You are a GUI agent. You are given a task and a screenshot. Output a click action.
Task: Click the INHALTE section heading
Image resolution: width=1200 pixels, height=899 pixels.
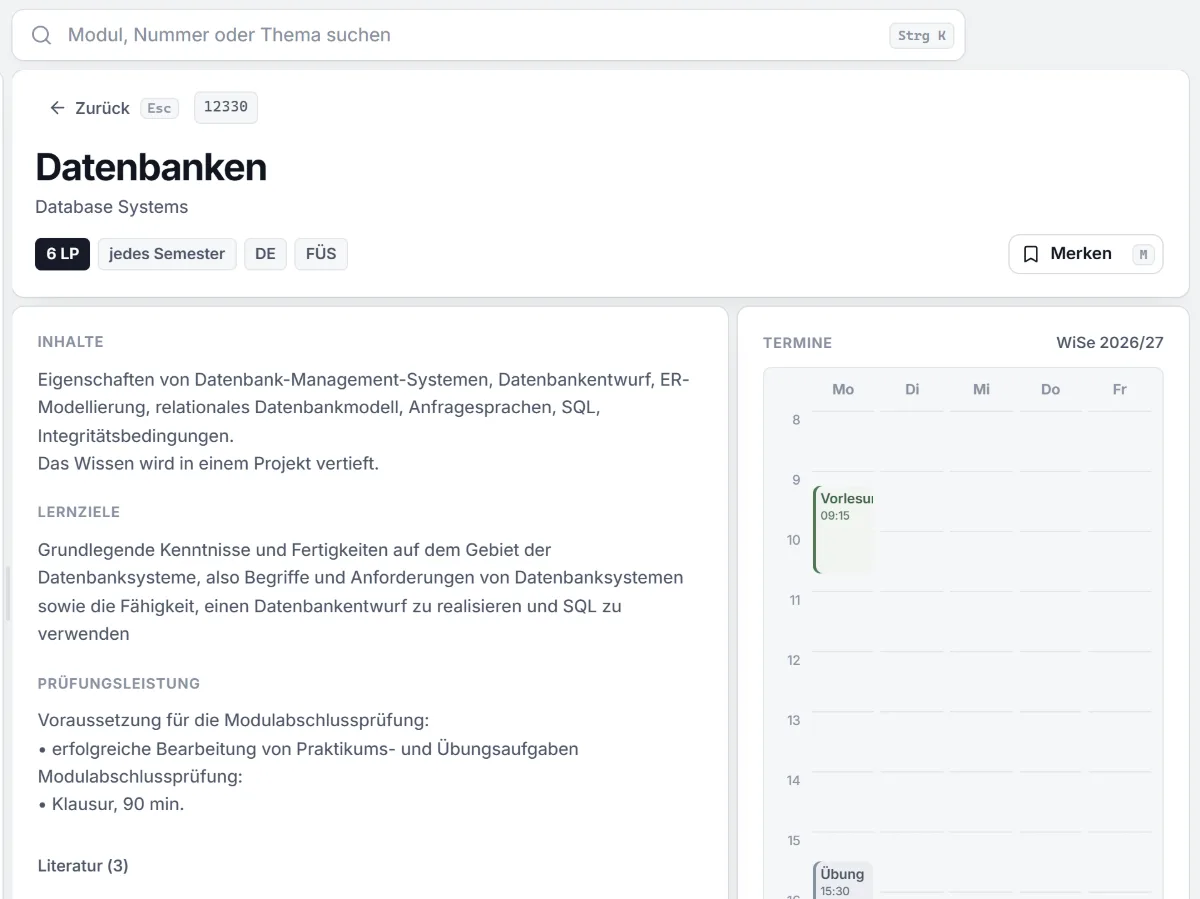(x=71, y=342)
